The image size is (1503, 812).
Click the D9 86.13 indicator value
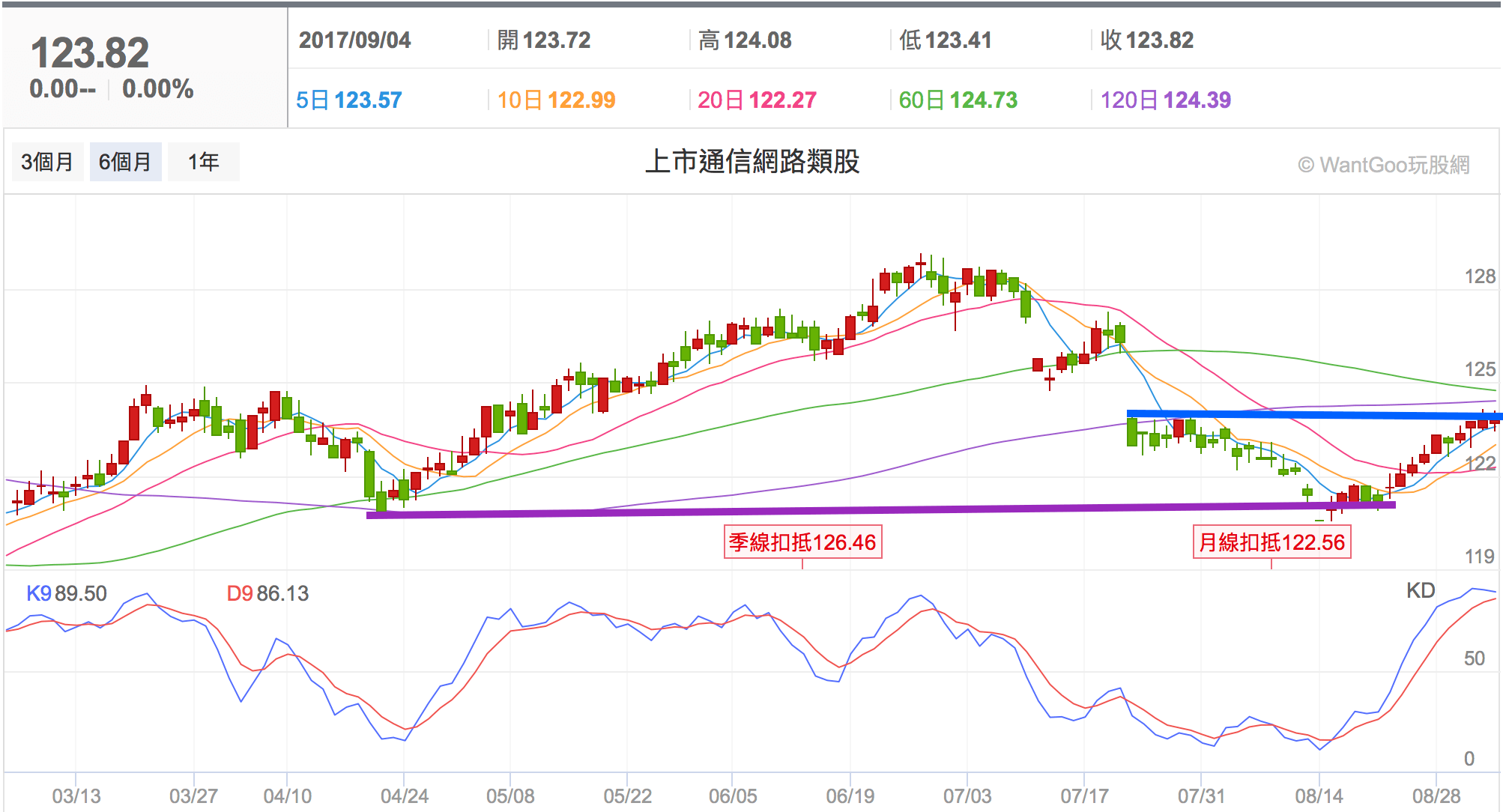[267, 593]
